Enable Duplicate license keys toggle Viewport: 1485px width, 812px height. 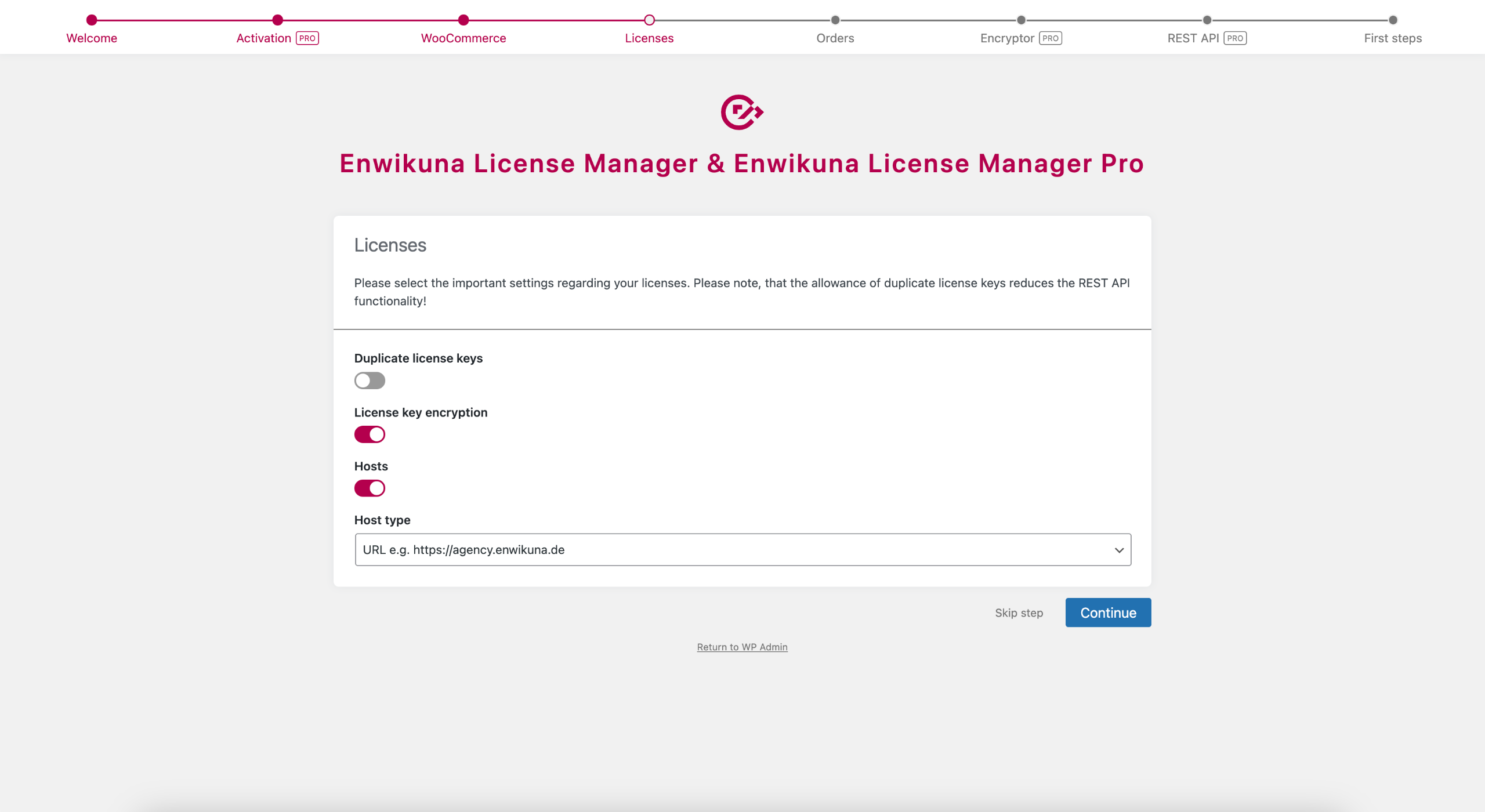370,380
